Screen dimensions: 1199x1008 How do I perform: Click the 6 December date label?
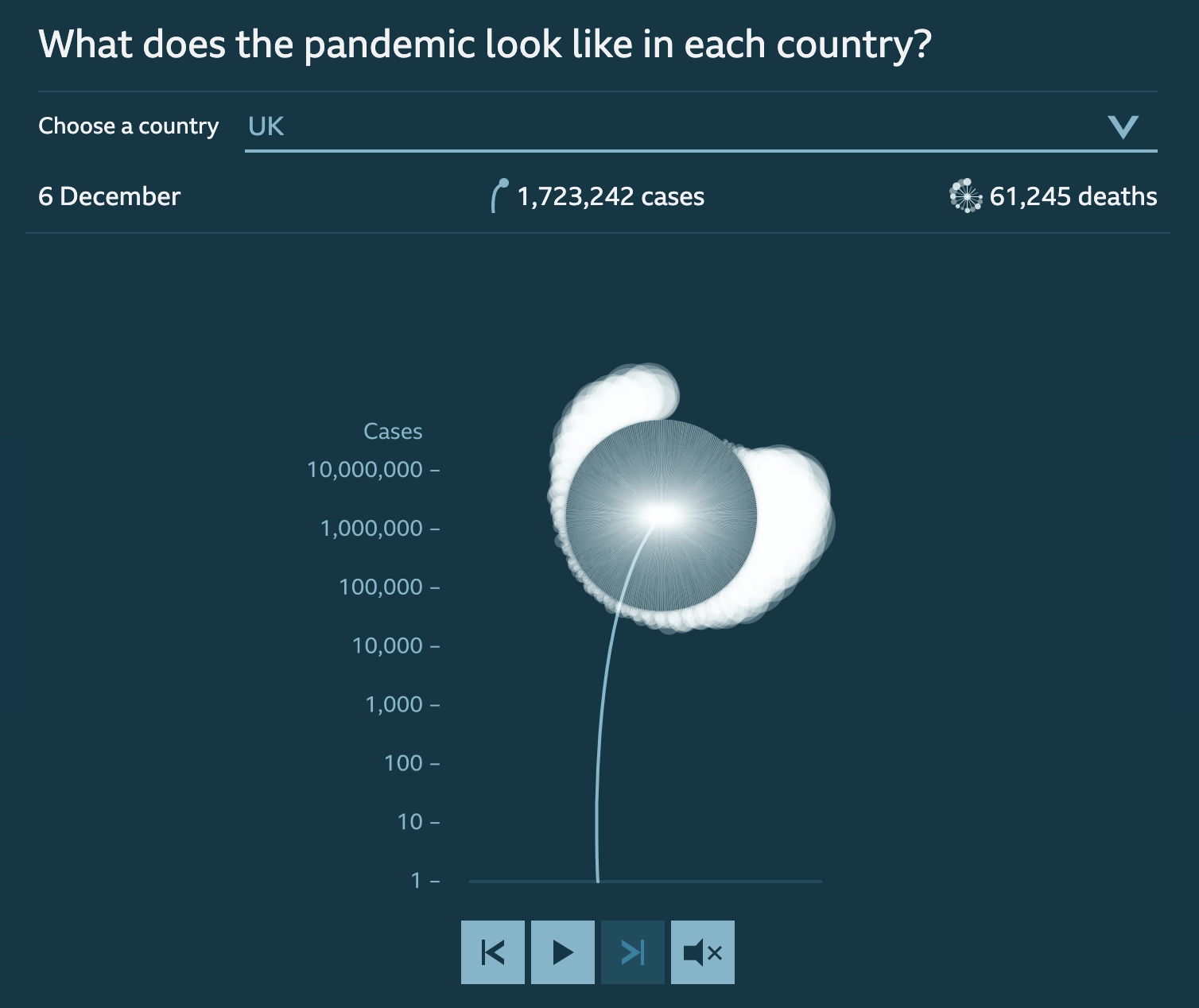[x=110, y=196]
